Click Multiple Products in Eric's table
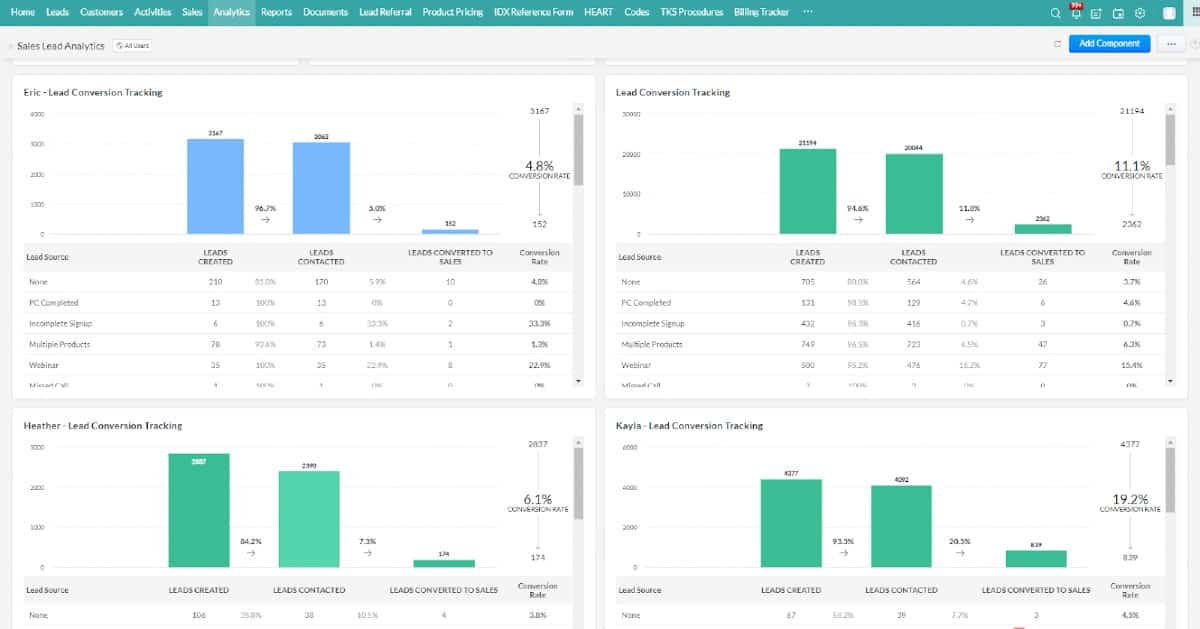The width and height of the screenshot is (1200, 629). (60, 344)
